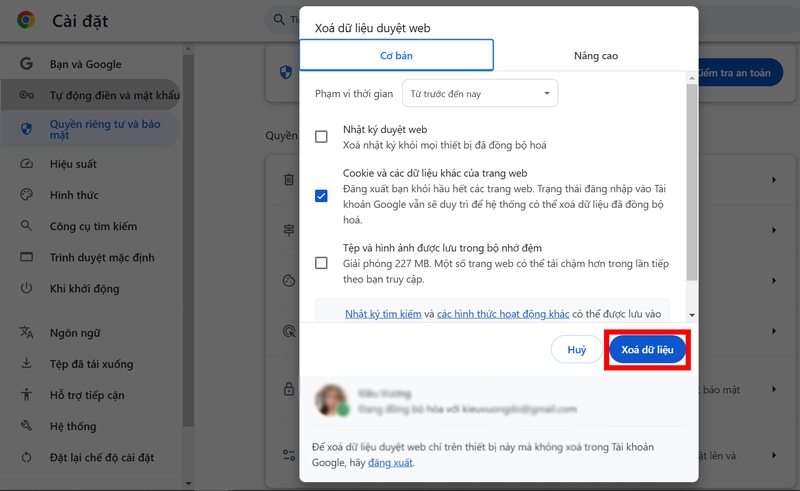Click the Hình thức palette icon
Viewport: 800px width, 491px height.
pos(27,195)
